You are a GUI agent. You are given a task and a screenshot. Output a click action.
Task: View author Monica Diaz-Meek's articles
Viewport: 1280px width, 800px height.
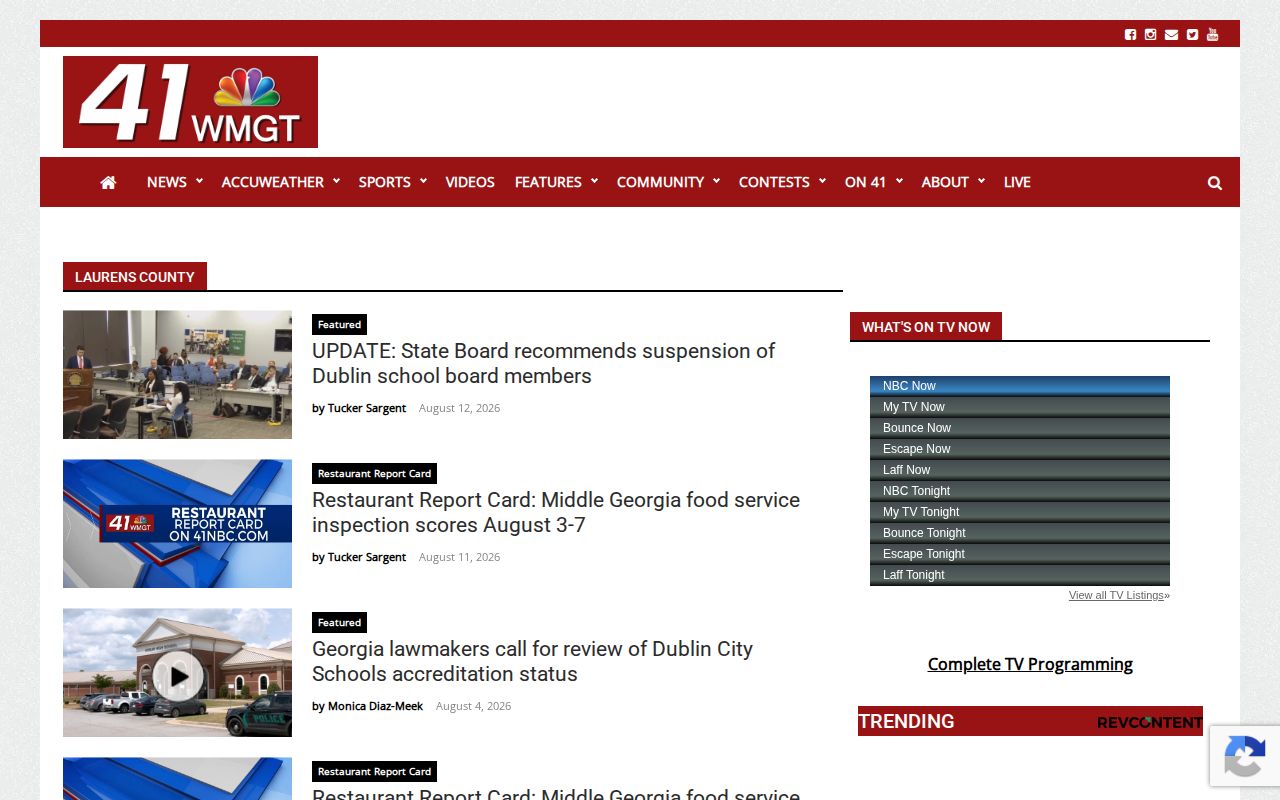tap(375, 706)
